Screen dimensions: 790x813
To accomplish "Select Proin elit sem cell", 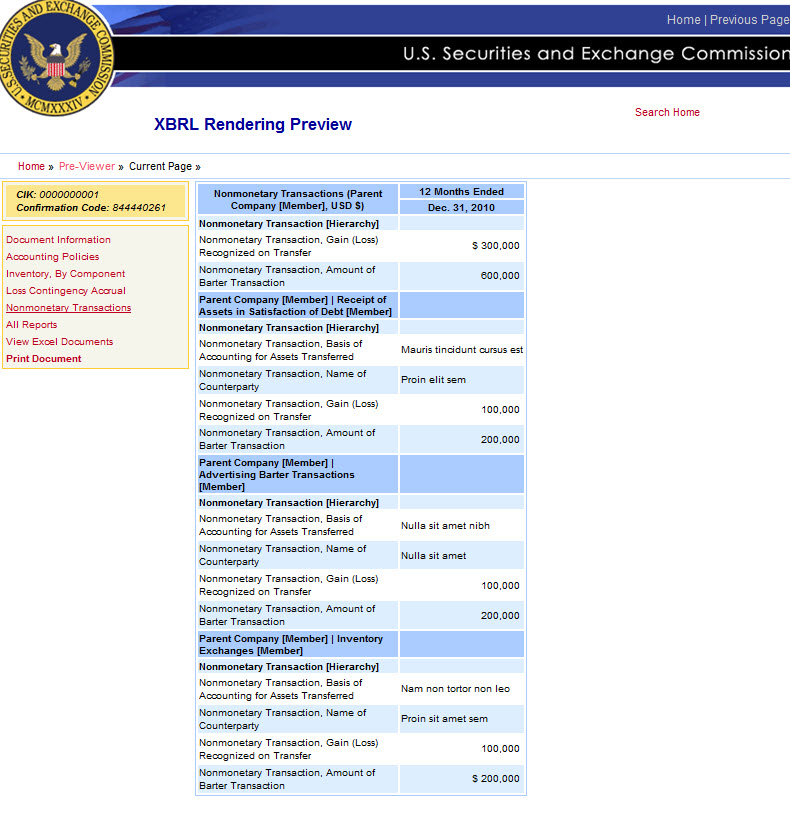I will 462,380.
